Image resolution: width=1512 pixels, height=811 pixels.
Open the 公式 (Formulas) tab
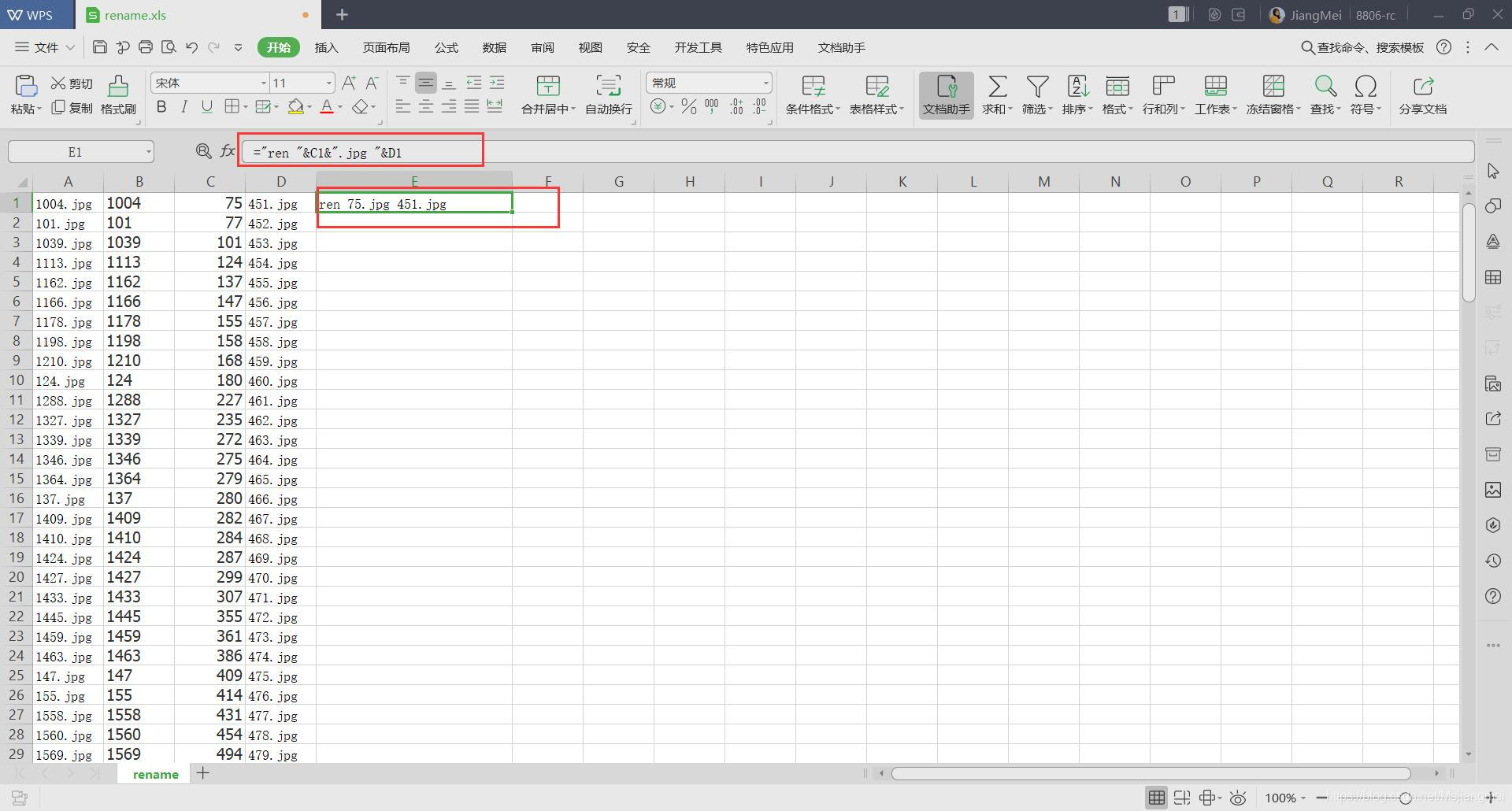[x=446, y=47]
